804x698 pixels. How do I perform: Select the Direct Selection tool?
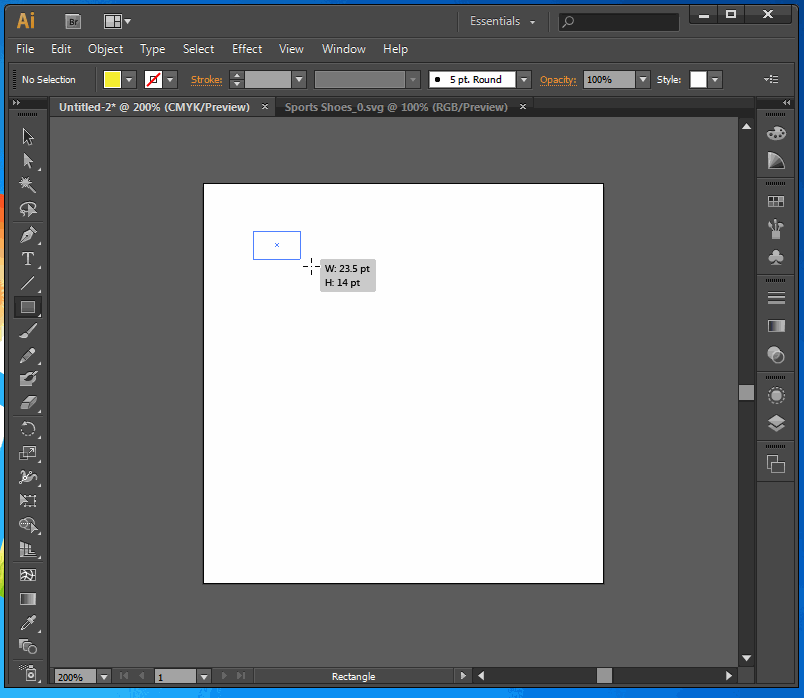point(28,161)
